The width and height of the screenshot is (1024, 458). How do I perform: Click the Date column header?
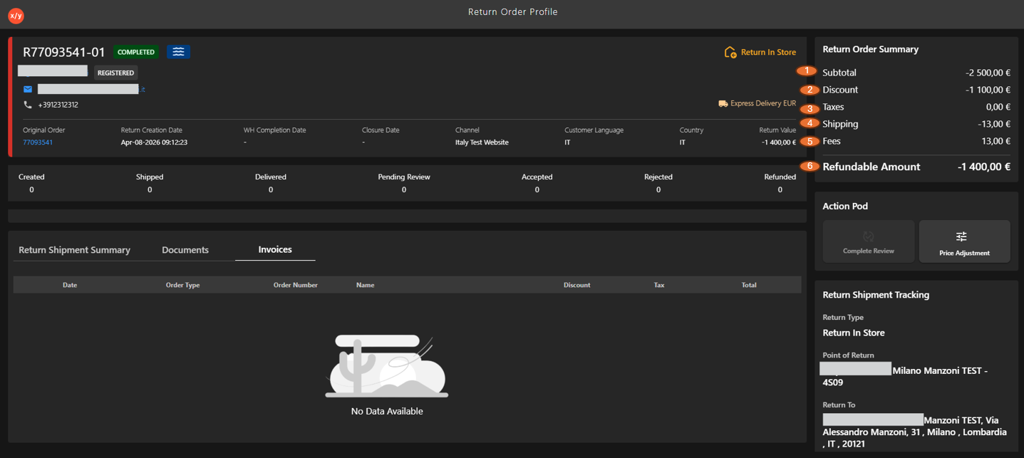click(x=70, y=285)
